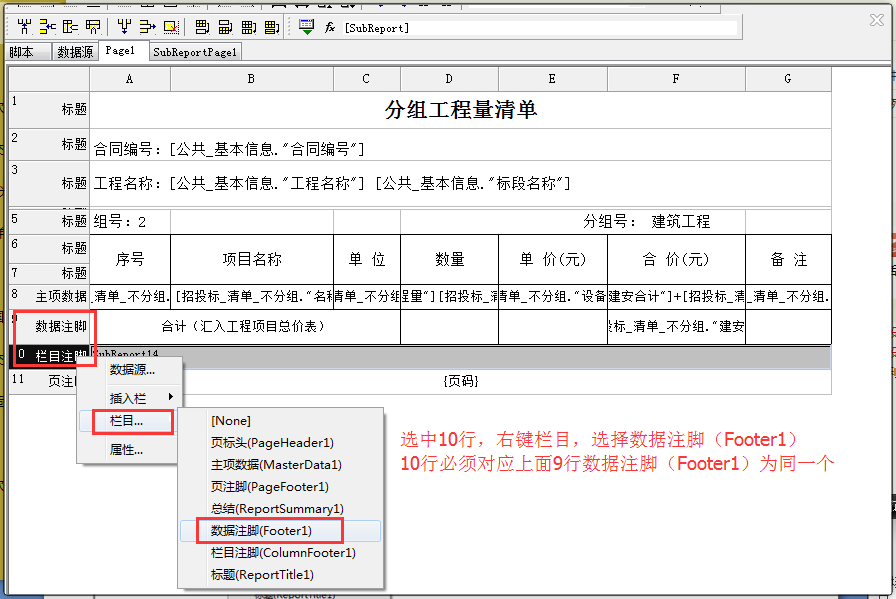Click the yellow icon with blue right arrow
This screenshot has width=896, height=599.
tap(147, 27)
